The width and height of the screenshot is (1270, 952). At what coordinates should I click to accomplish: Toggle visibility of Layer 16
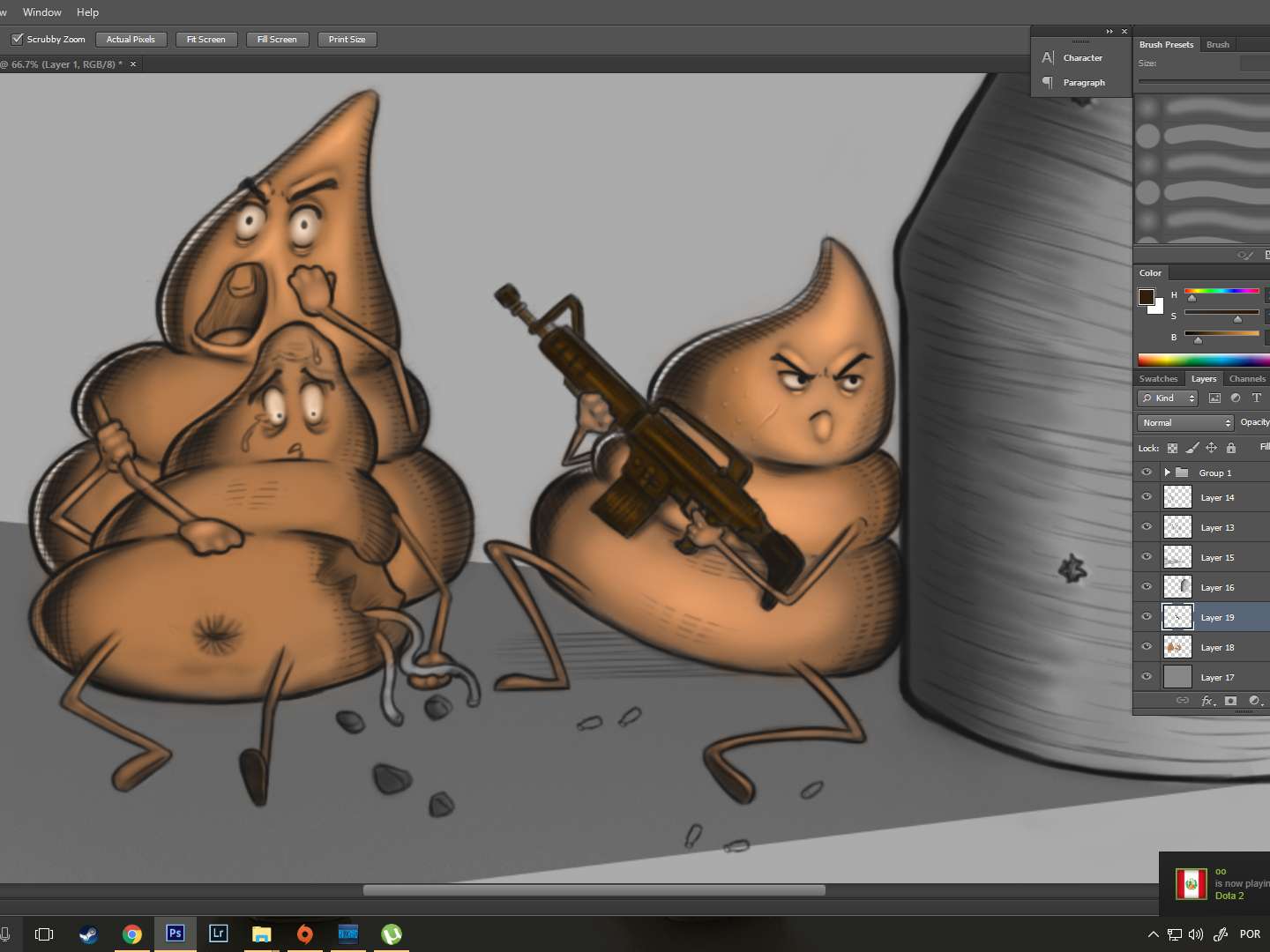(1147, 587)
